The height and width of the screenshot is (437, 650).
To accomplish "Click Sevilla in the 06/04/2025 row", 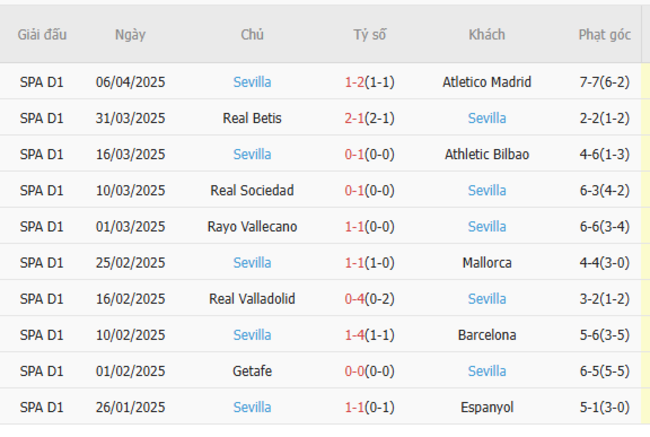I will [252, 82].
